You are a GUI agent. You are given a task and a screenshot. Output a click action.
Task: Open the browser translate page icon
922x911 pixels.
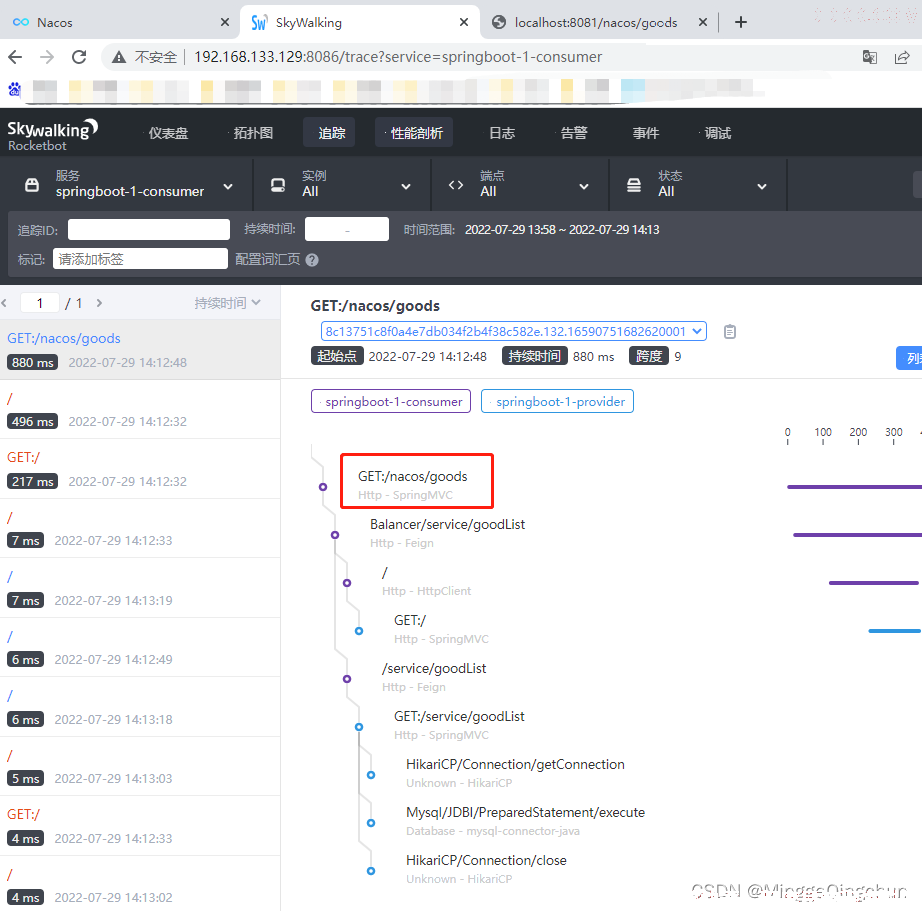click(870, 57)
